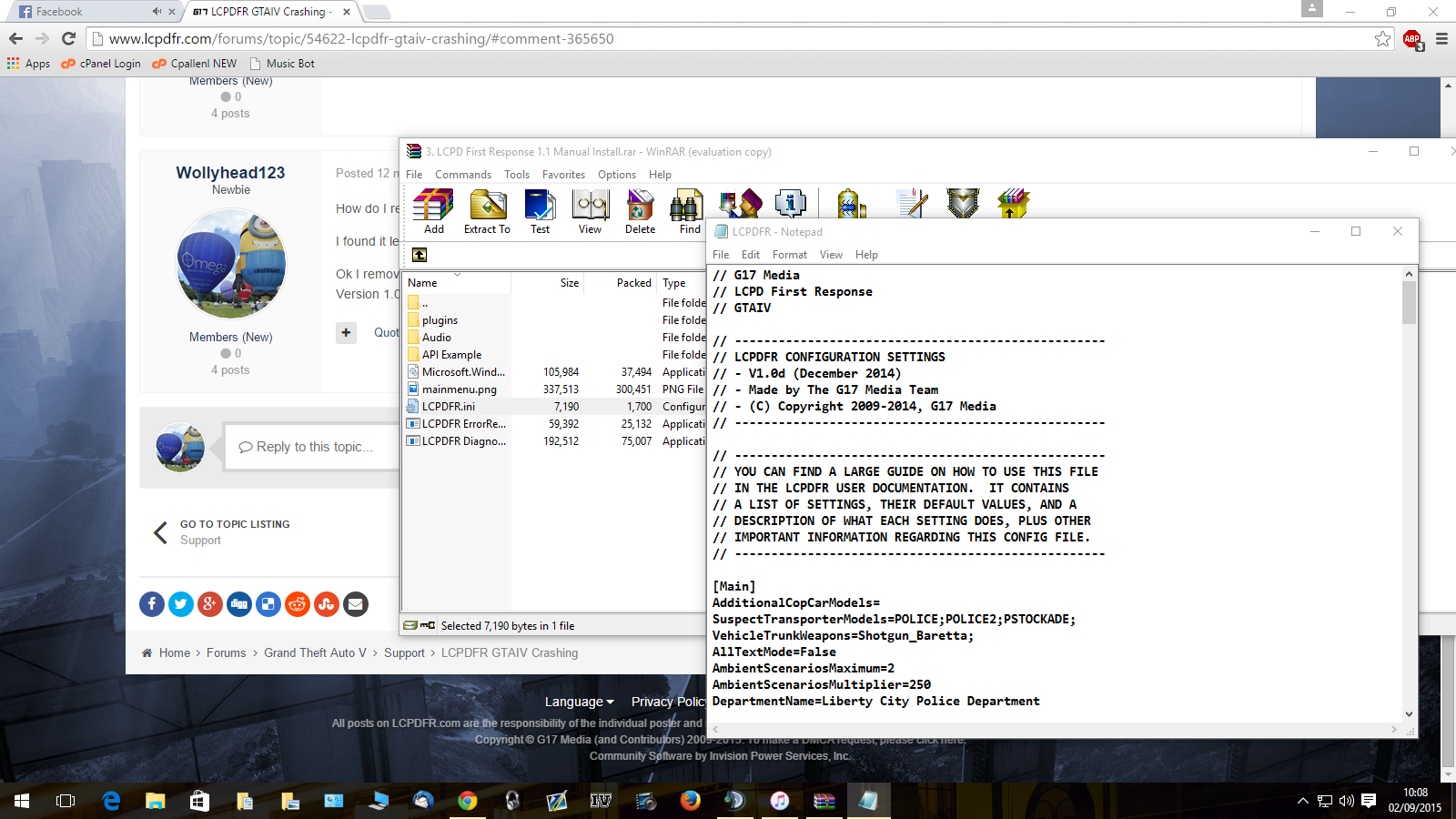Click Notepad's vertical scrollbar thumb
Viewport: 1456px width, 819px height.
pyautogui.click(x=1409, y=302)
